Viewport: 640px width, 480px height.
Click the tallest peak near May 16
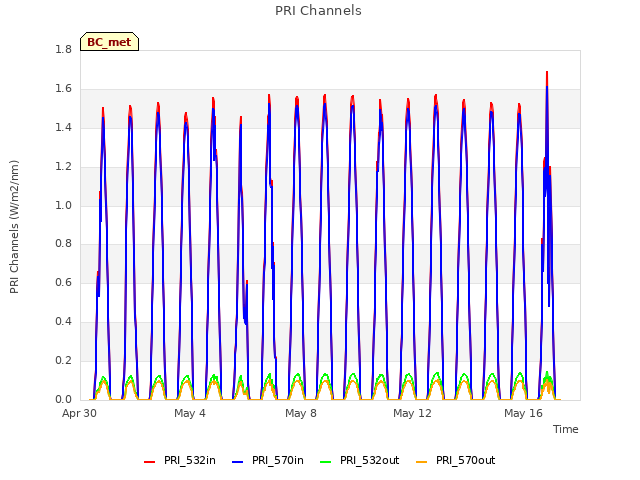tap(547, 73)
